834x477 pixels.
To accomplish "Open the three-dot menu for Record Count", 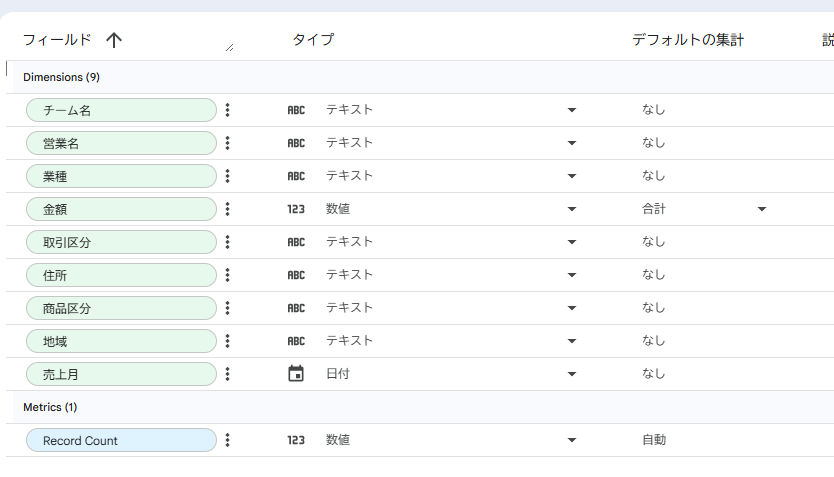I will (228, 440).
